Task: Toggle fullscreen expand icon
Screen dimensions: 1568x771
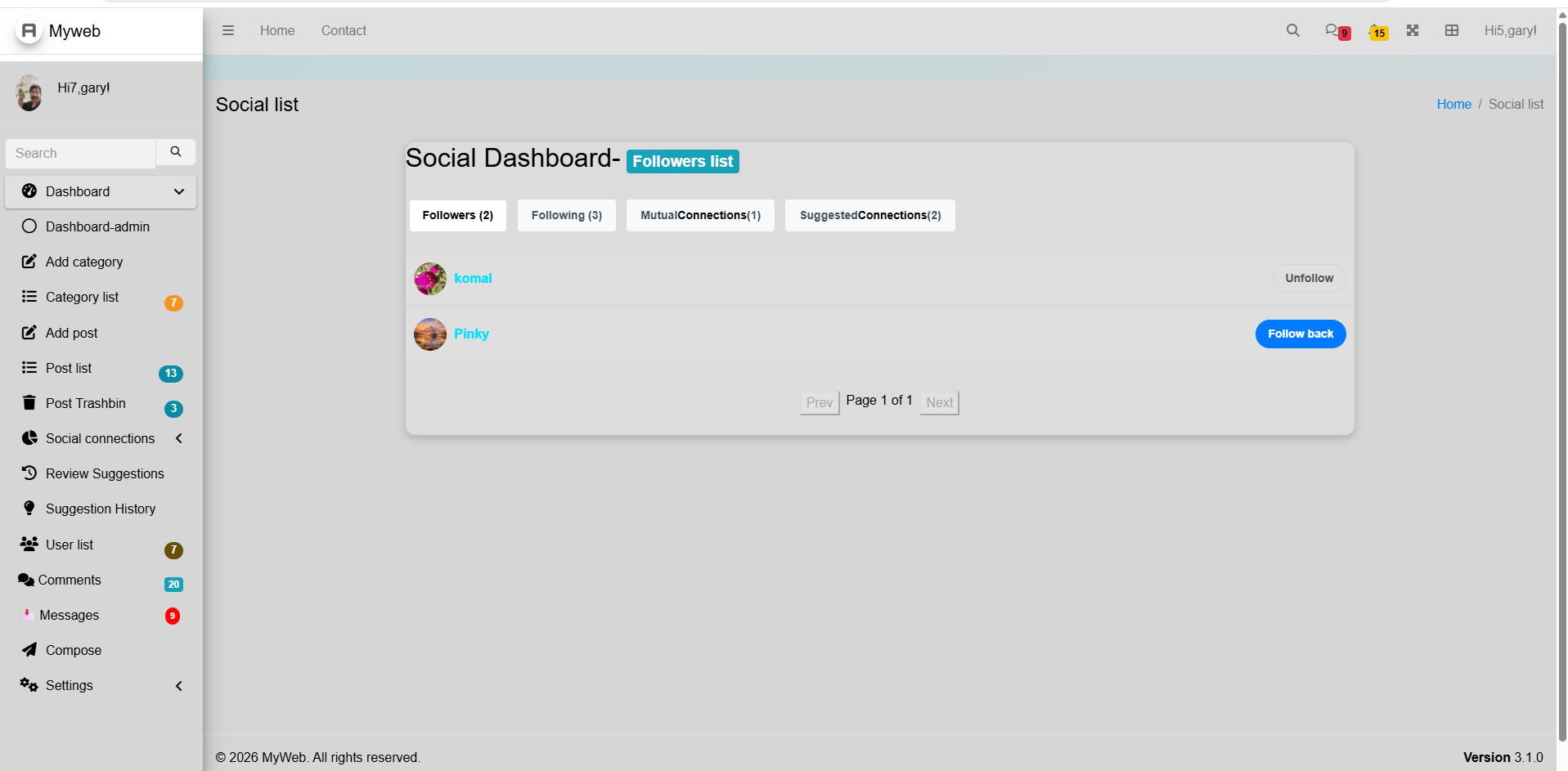Action: (x=1413, y=30)
